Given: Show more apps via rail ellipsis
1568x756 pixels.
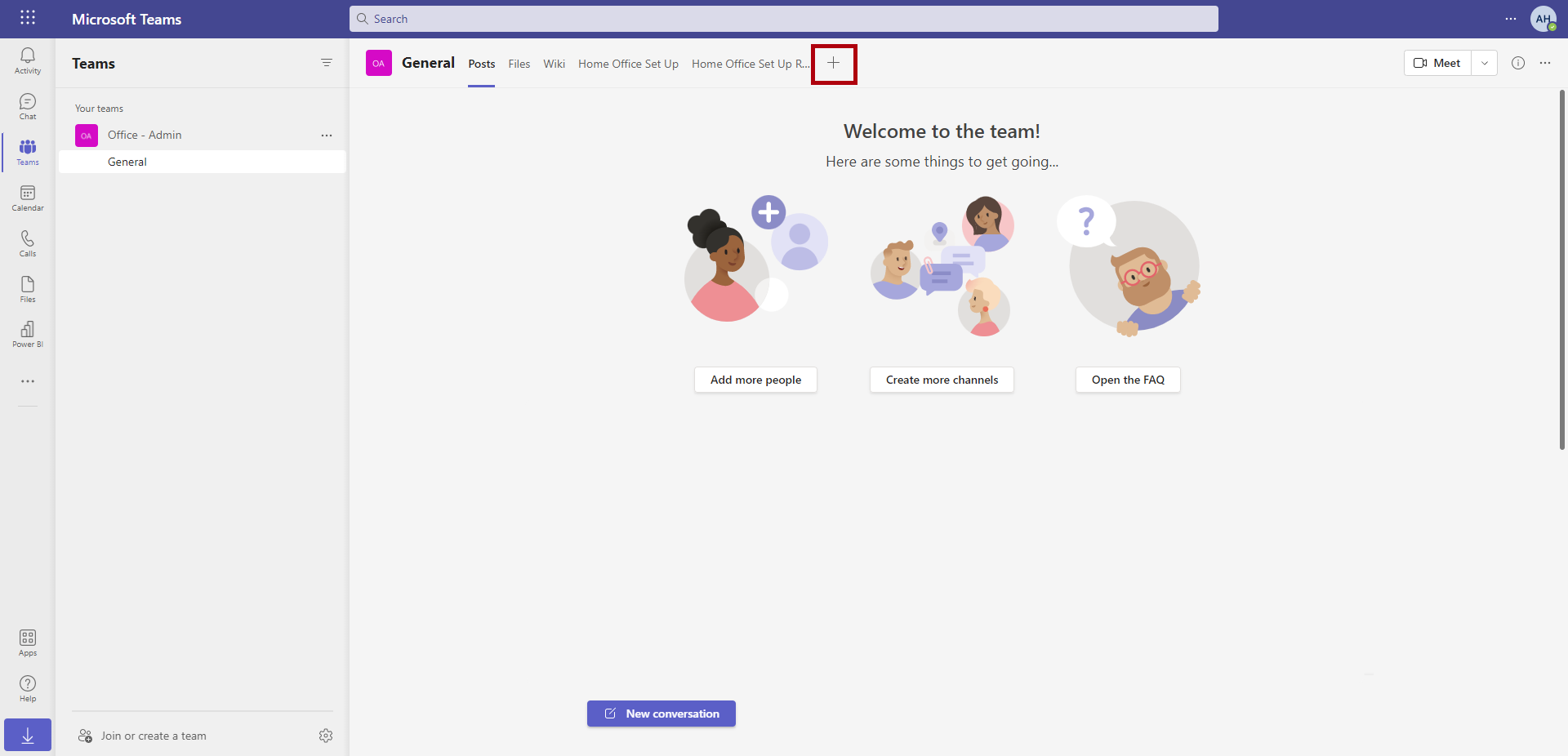Looking at the screenshot, I should point(28,381).
